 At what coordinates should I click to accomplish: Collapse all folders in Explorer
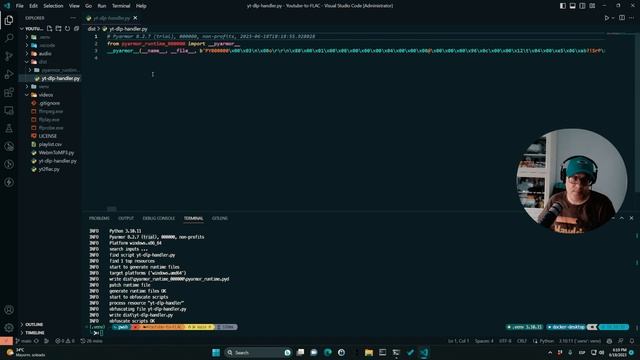(76, 29)
